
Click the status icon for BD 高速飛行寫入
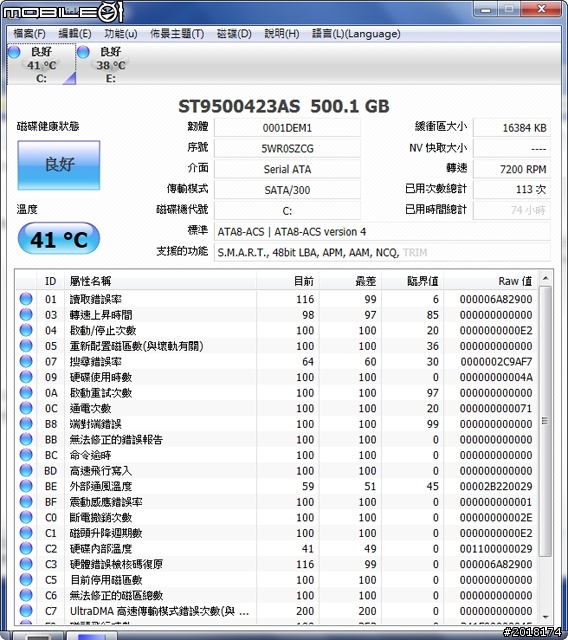coord(26,470)
